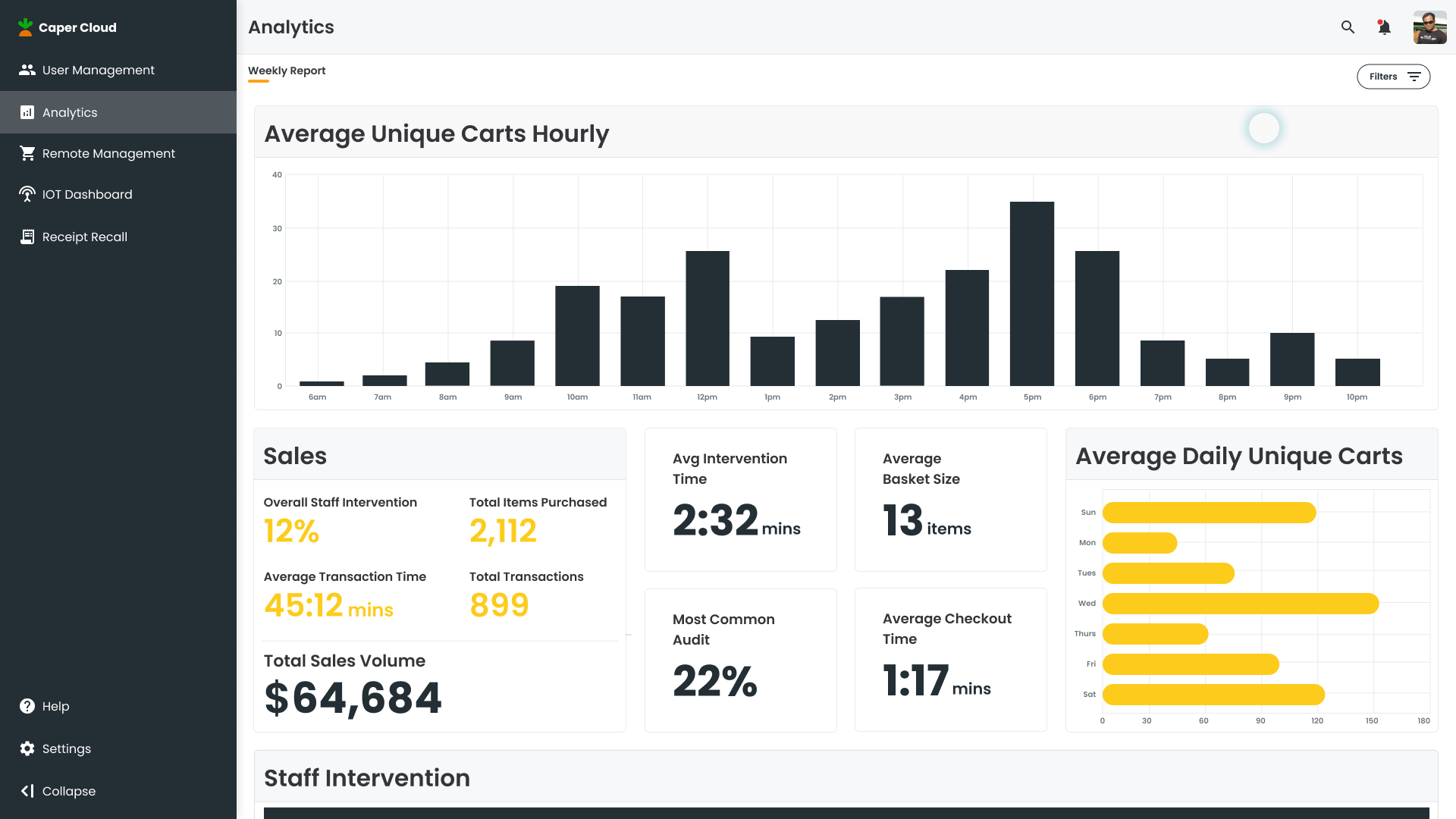Click the Remote Management cart icon

(27, 153)
